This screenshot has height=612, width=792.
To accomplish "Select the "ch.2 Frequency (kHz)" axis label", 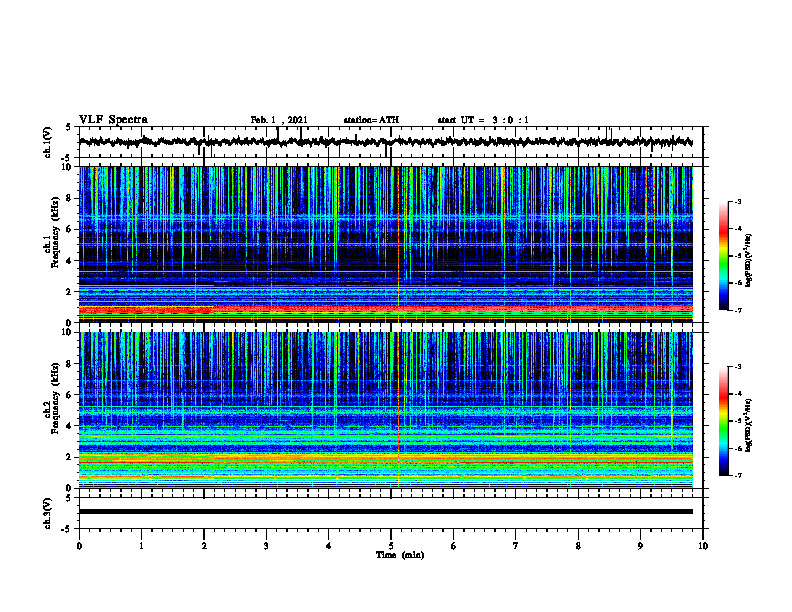I will point(52,398).
